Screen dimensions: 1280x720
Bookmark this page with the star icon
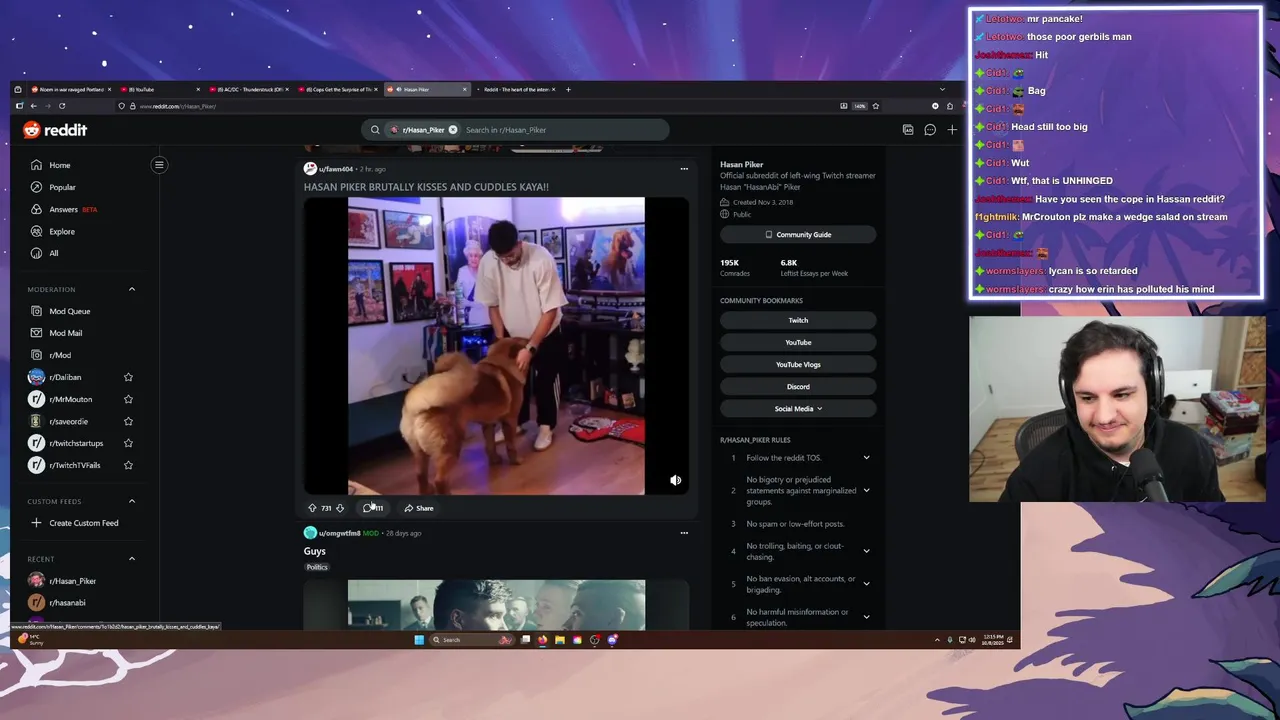click(875, 106)
